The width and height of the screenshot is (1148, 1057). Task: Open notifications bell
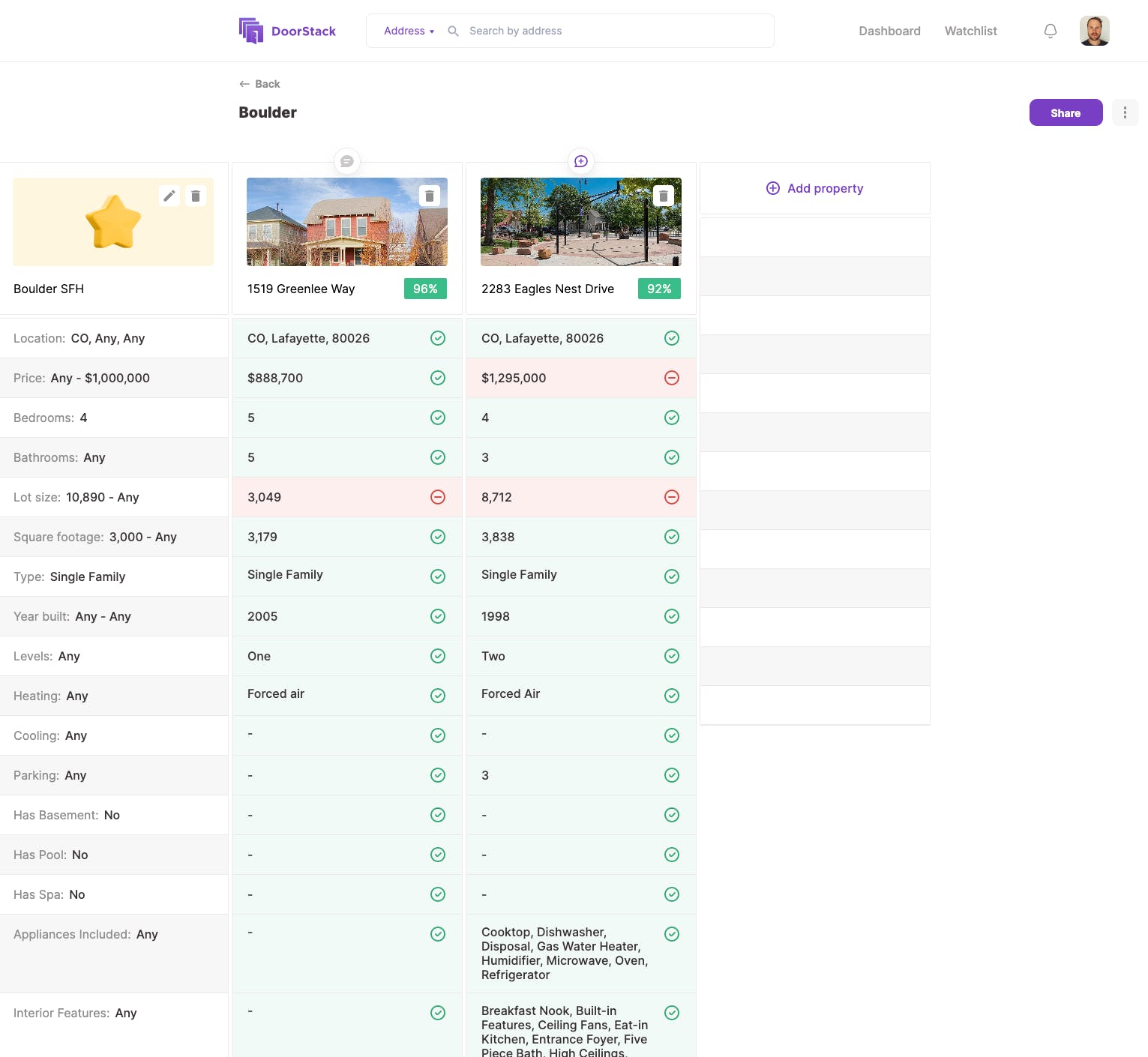click(x=1051, y=31)
